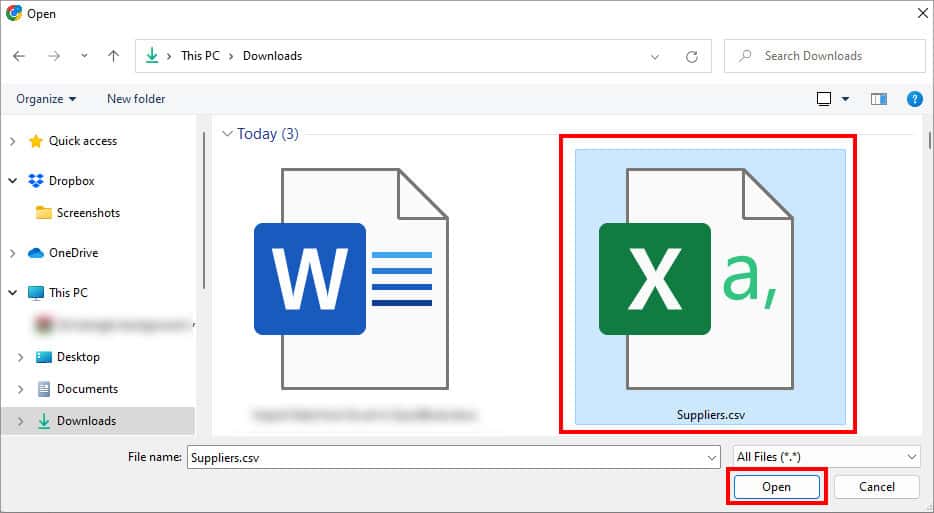Click the Open button

pyautogui.click(x=776, y=487)
